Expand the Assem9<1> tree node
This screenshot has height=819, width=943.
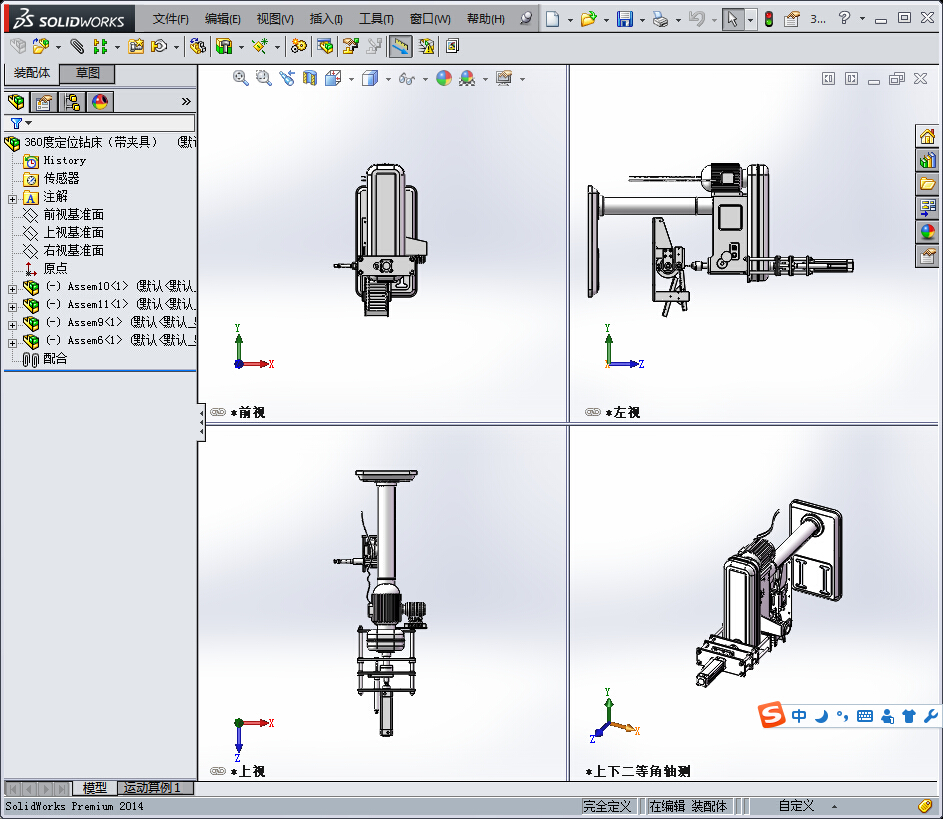13,325
